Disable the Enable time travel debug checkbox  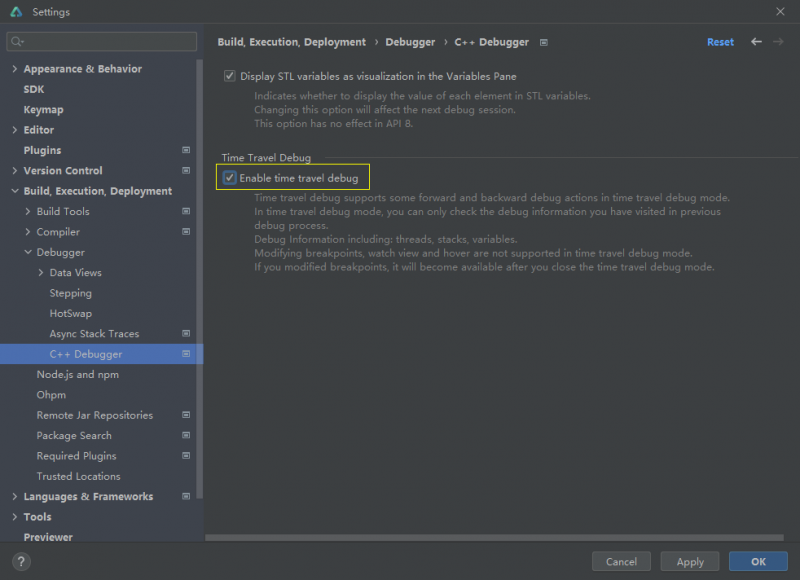click(x=230, y=178)
